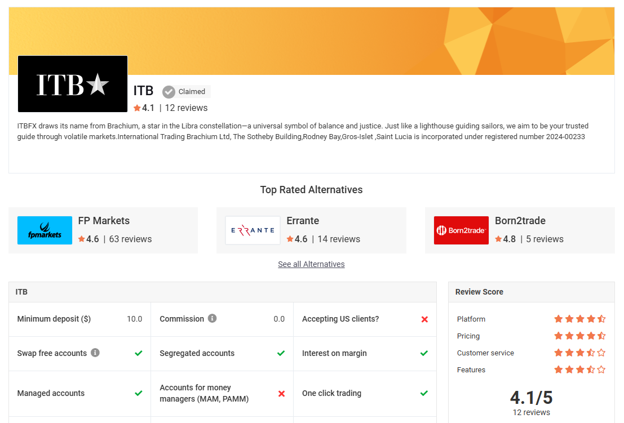Viewport: 624px width, 423px height.
Task: Open Born2trade 5 reviews
Action: (x=545, y=239)
